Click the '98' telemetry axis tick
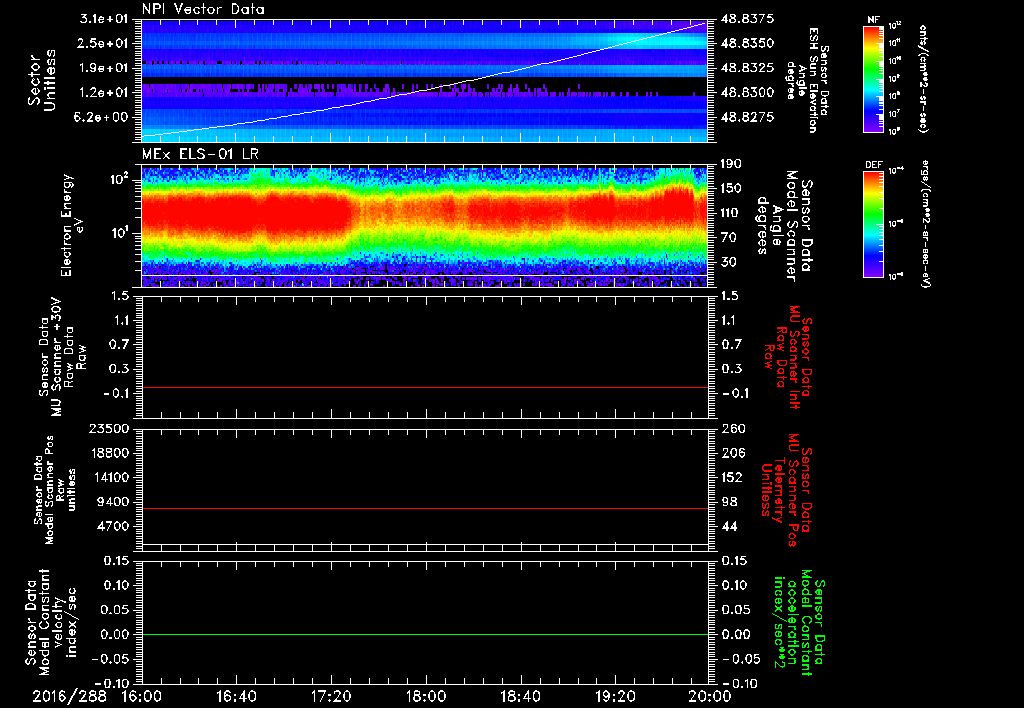Screen dimensions: 1024x708 [728, 502]
